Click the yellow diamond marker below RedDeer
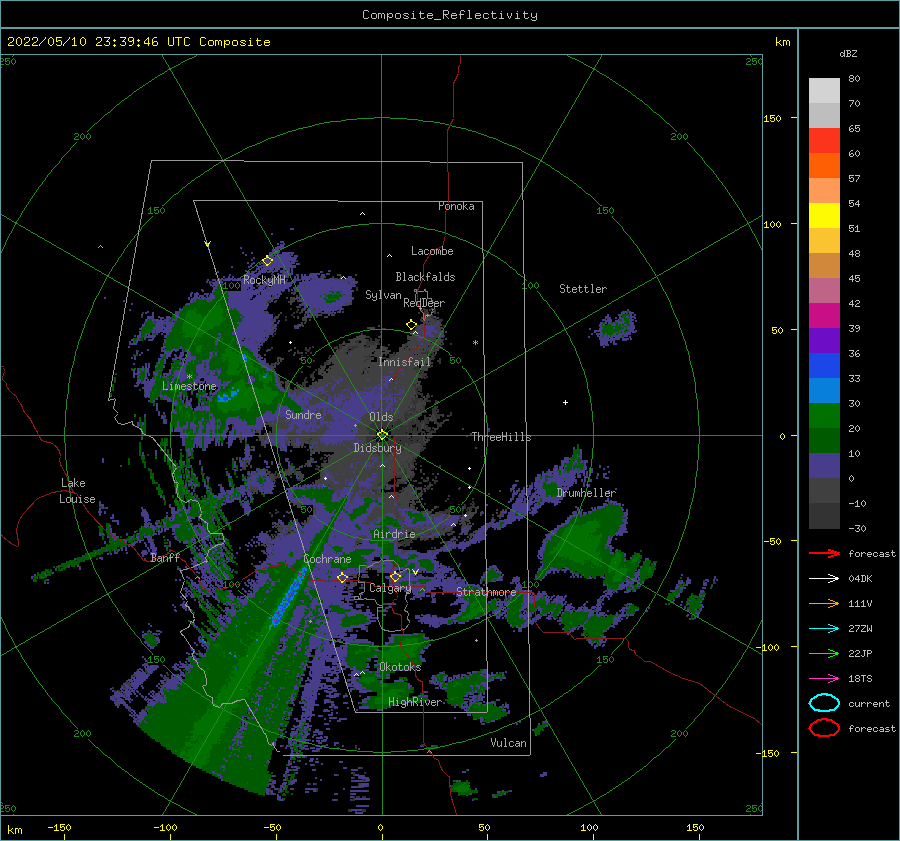900x841 pixels. pos(412,325)
